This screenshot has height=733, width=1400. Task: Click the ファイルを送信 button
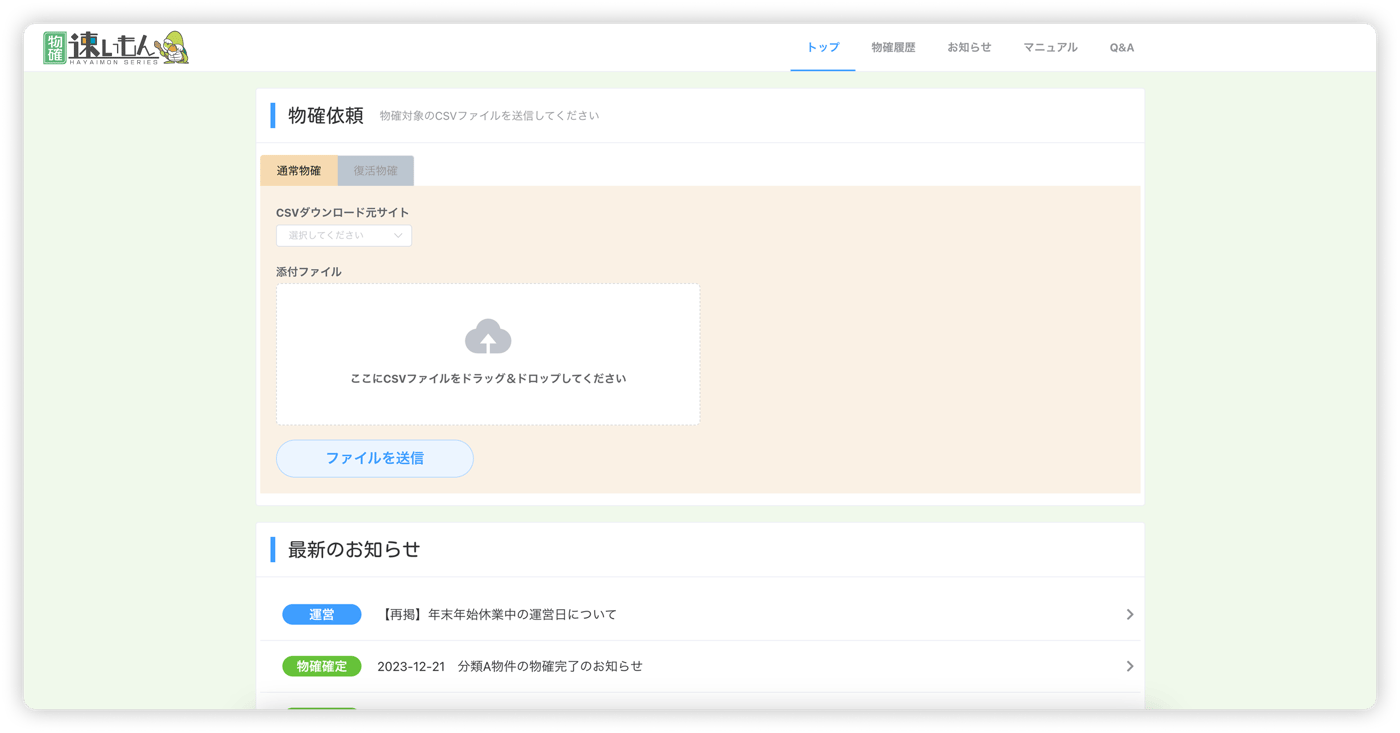[375, 458]
